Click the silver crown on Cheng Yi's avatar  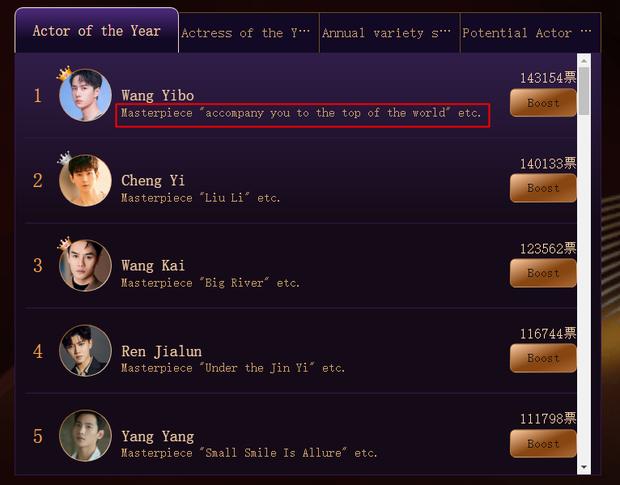coord(64,158)
